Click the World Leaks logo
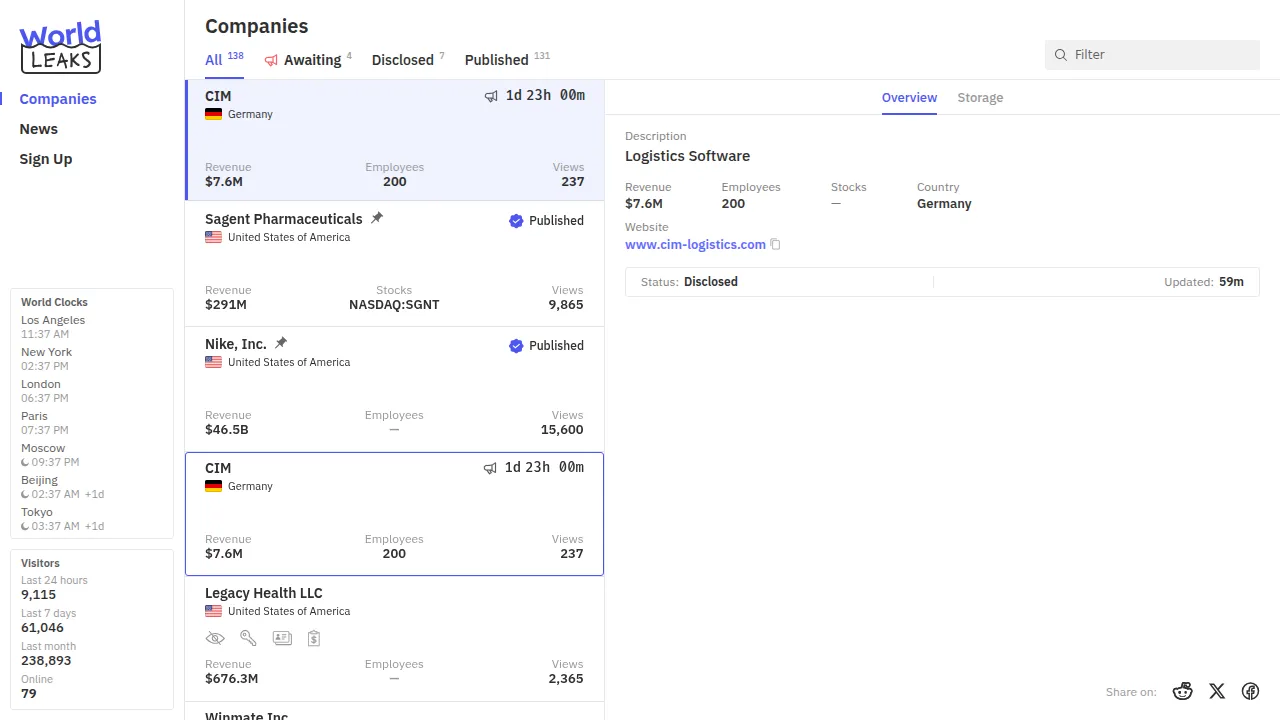This screenshot has height=720, width=1280. point(61,47)
